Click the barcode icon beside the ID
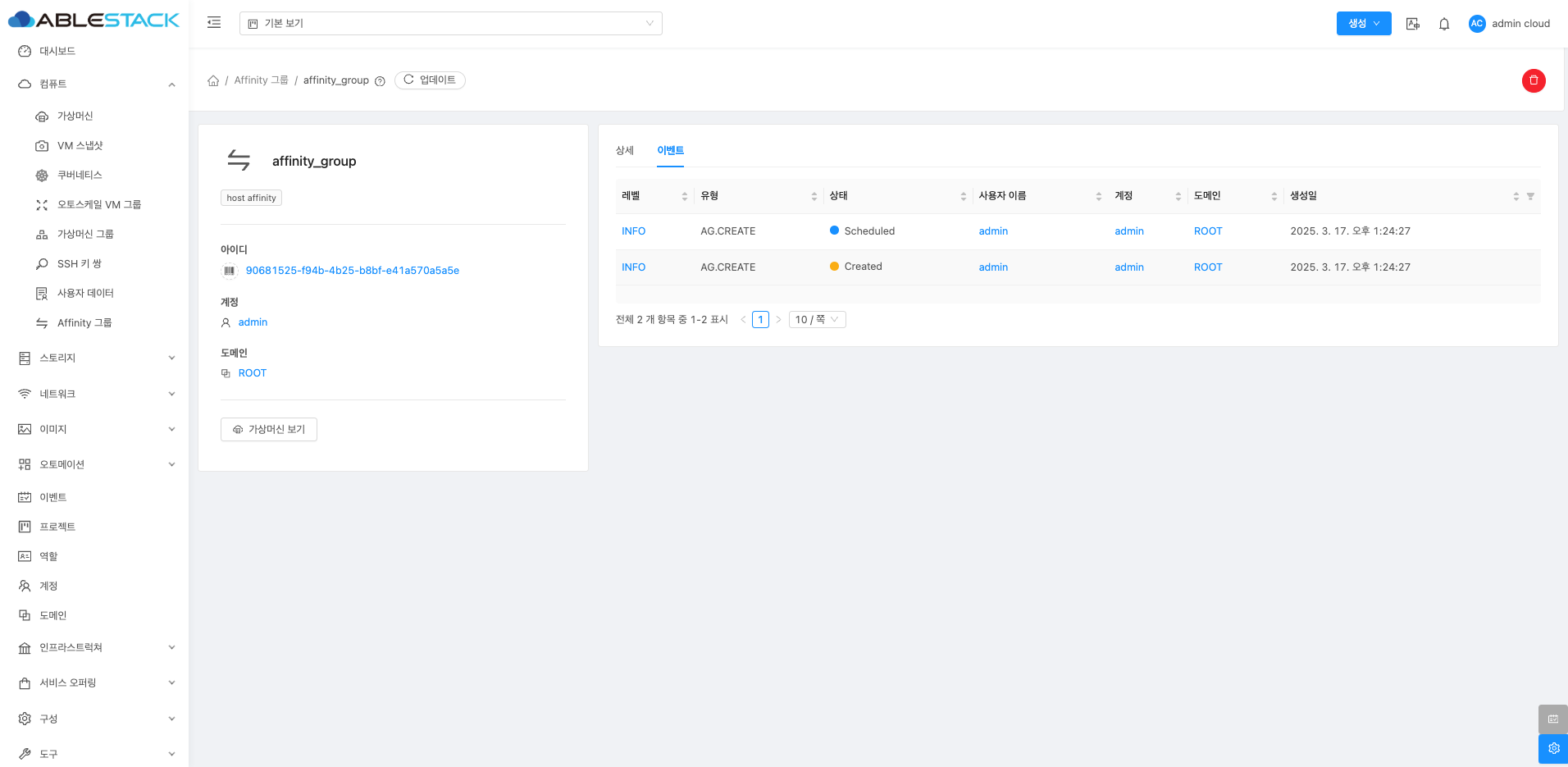Viewport: 1568px width, 767px height. pyautogui.click(x=230, y=271)
